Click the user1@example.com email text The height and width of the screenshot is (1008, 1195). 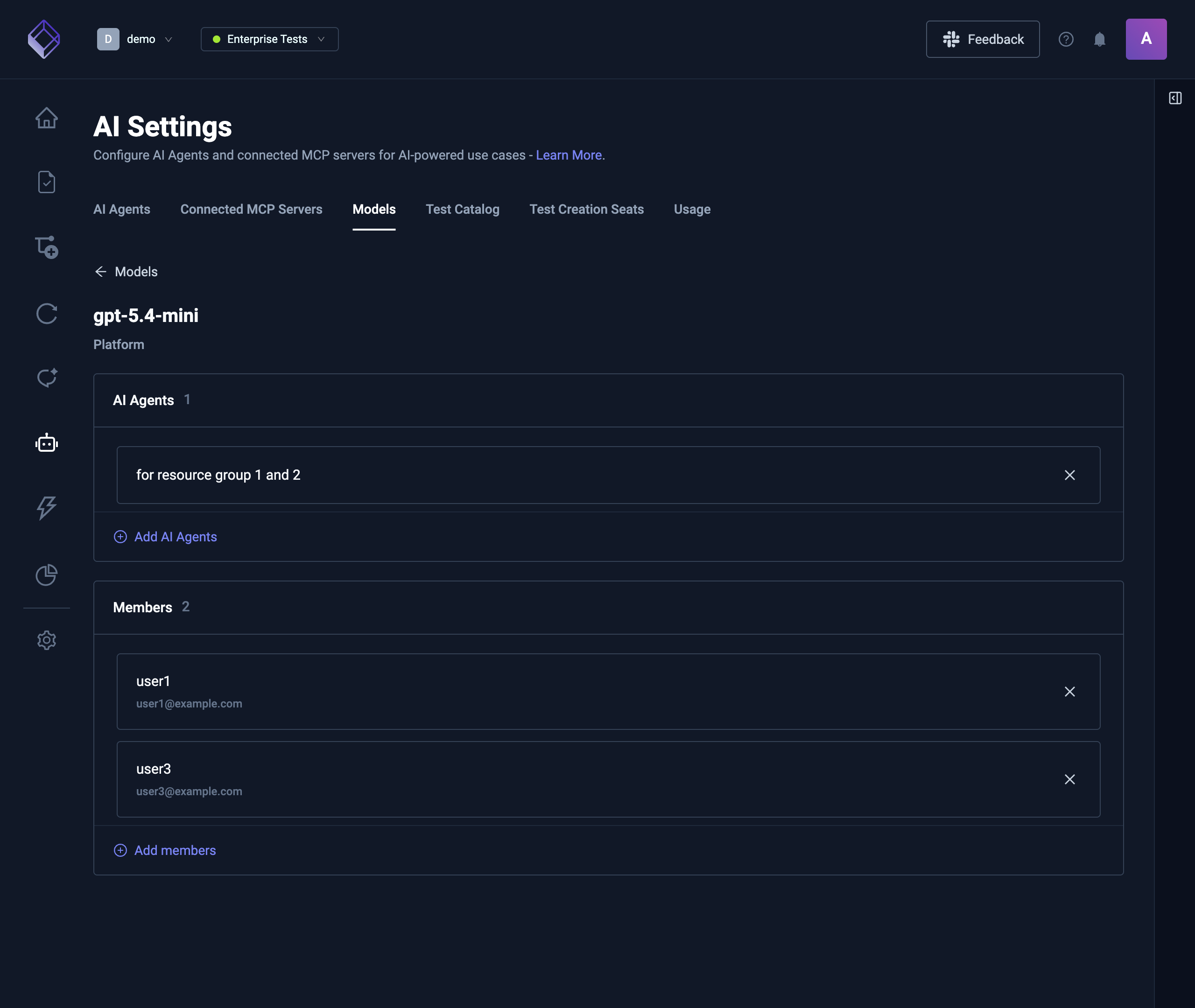(189, 704)
